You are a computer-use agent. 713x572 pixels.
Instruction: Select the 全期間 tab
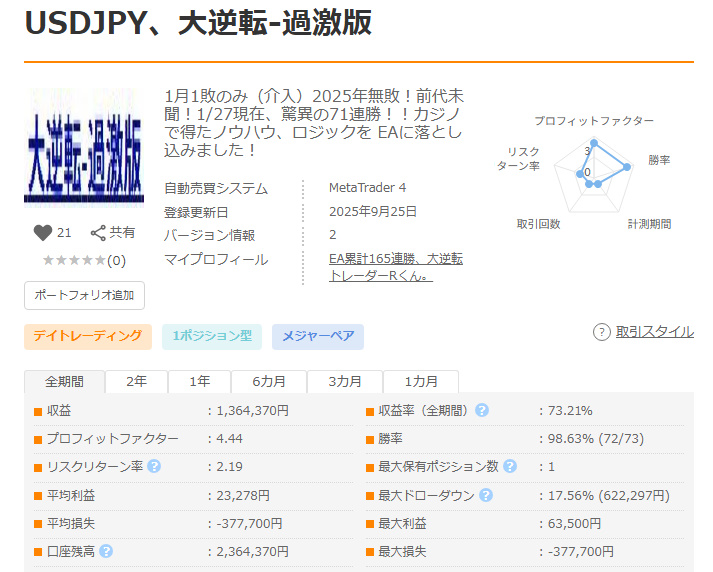(x=65, y=381)
